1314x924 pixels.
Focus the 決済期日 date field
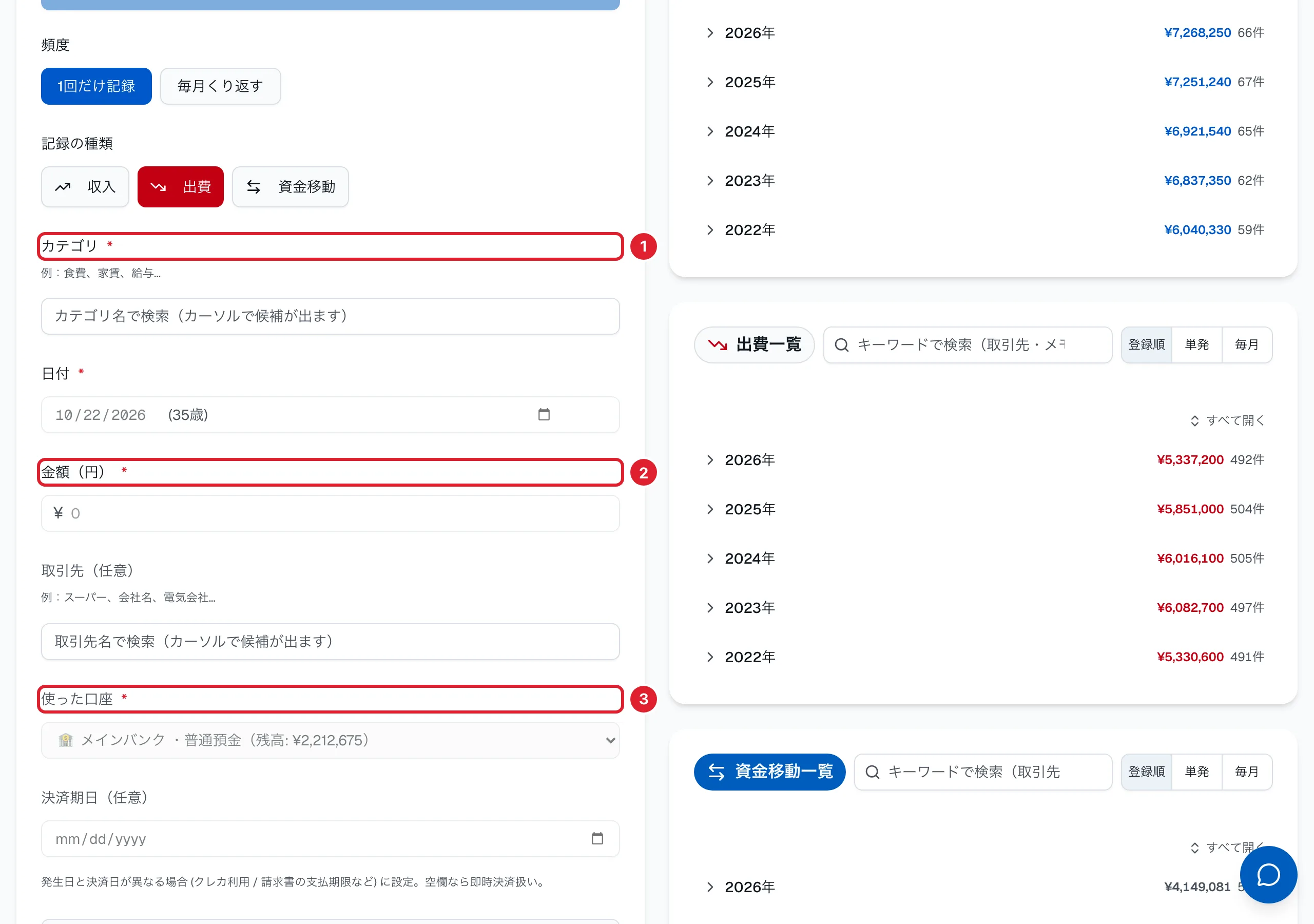click(330, 839)
